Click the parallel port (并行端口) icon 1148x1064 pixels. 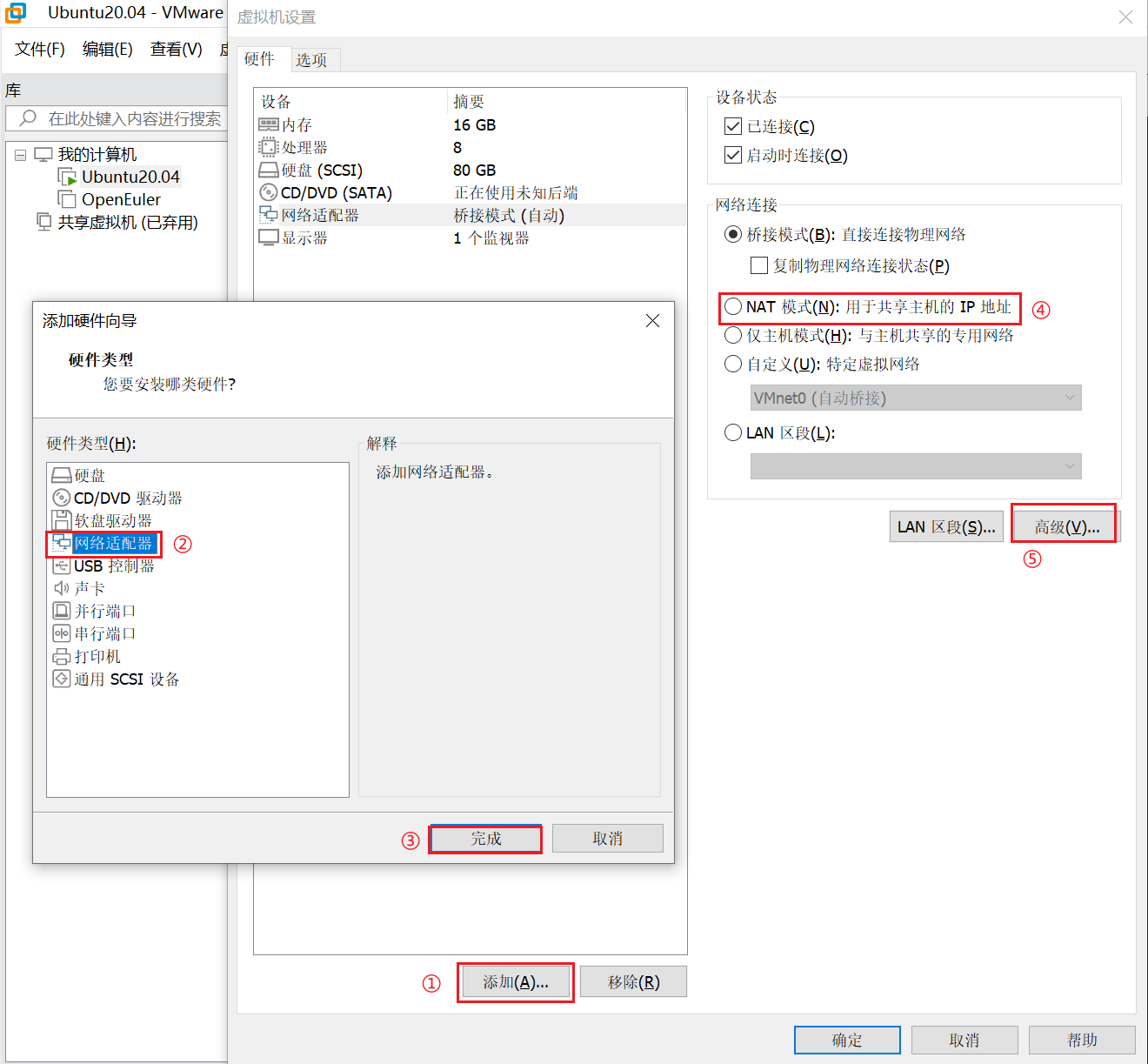[x=62, y=611]
